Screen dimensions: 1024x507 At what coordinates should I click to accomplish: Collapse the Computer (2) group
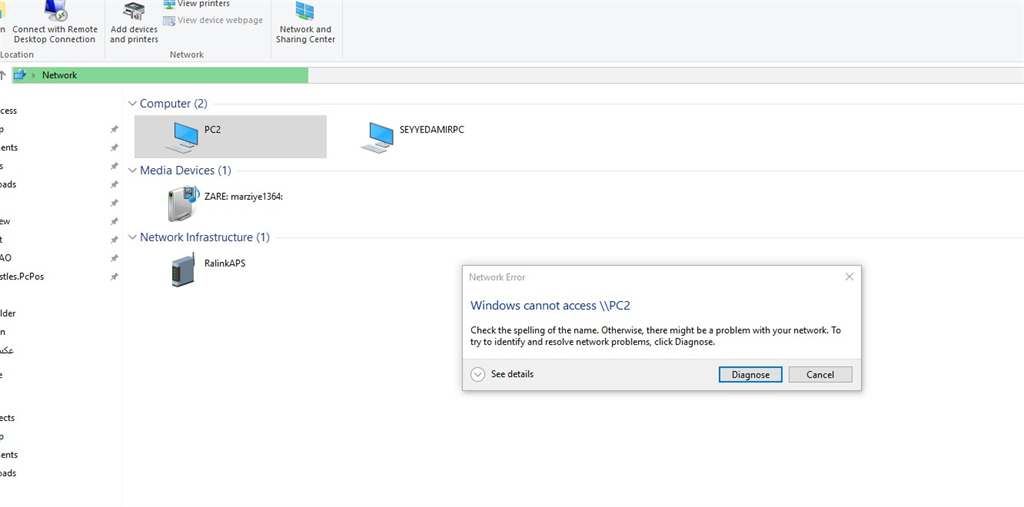click(x=133, y=104)
